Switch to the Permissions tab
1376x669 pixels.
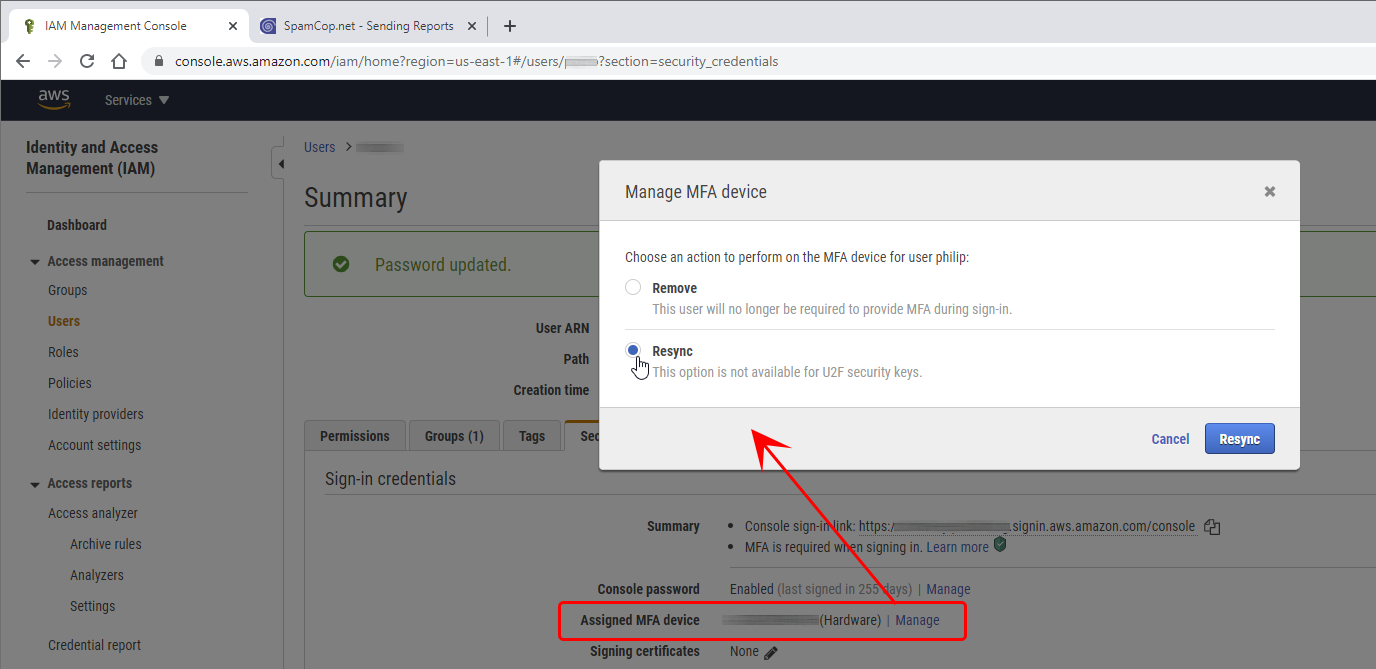pyautogui.click(x=354, y=436)
